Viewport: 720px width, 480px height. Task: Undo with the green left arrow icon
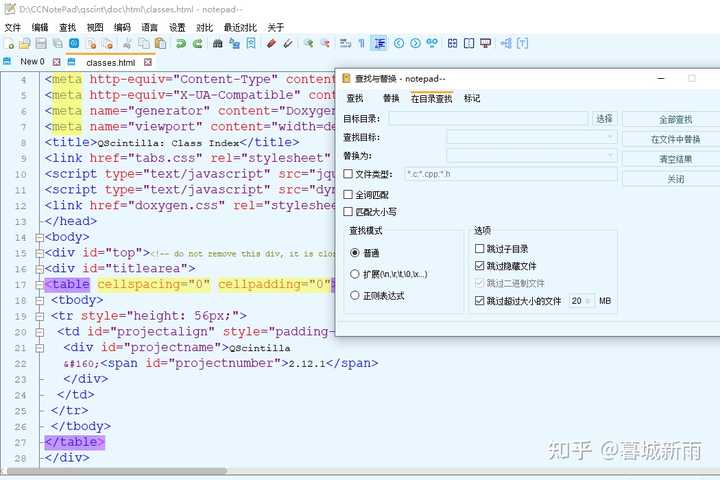pyautogui.click(x=181, y=44)
